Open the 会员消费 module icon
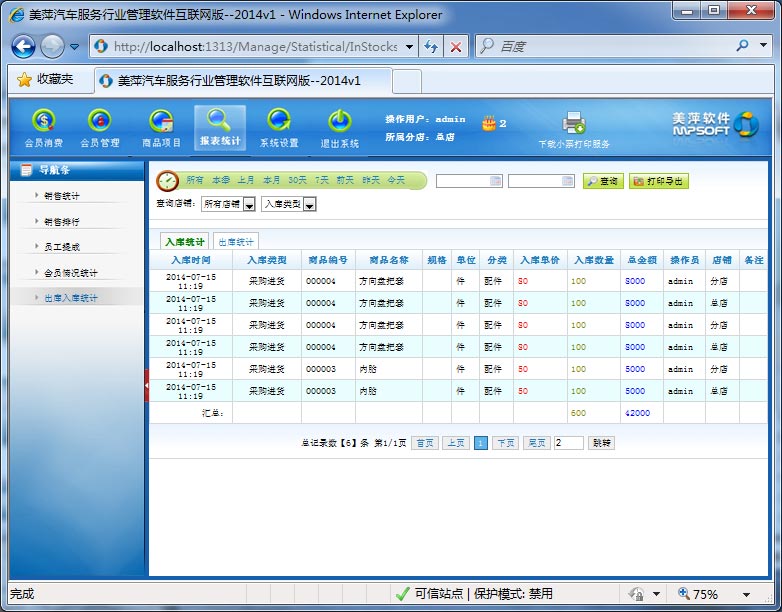This screenshot has width=782, height=612. pyautogui.click(x=43, y=122)
